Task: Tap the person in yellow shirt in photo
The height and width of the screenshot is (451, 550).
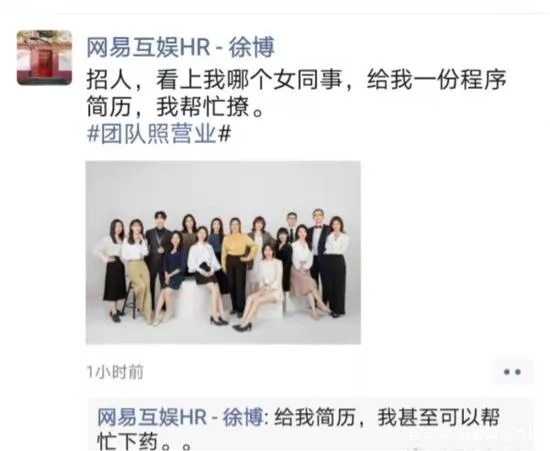Action: click(237, 267)
